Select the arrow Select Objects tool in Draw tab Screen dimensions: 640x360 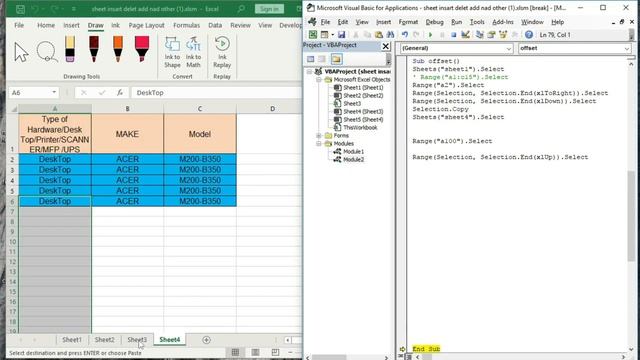pos(21,52)
